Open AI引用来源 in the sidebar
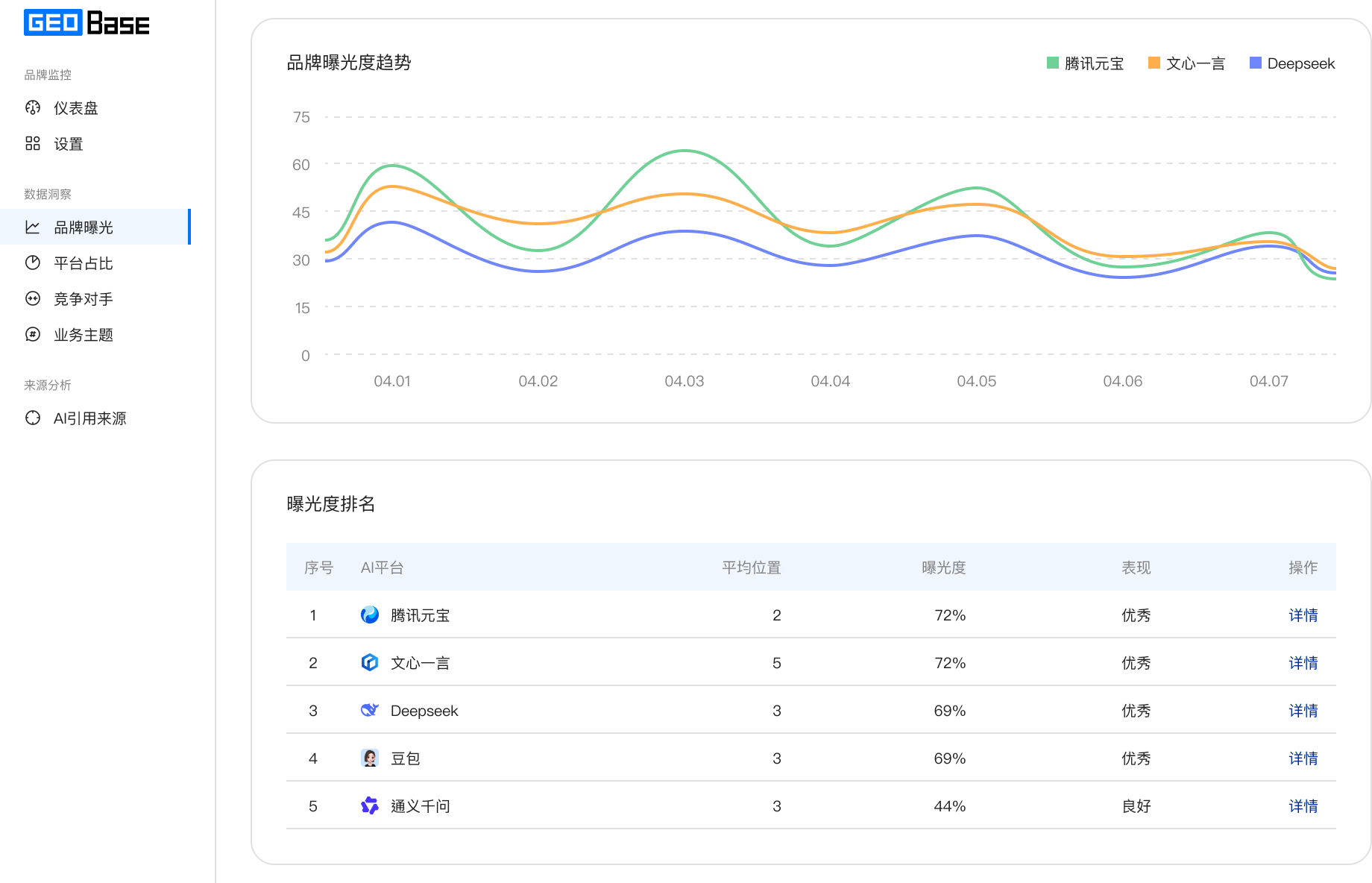This screenshot has height=883, width=1372. tap(95, 418)
